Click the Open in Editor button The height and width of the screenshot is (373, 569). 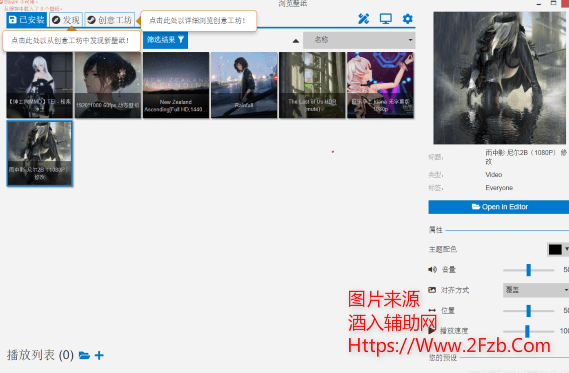coord(499,207)
